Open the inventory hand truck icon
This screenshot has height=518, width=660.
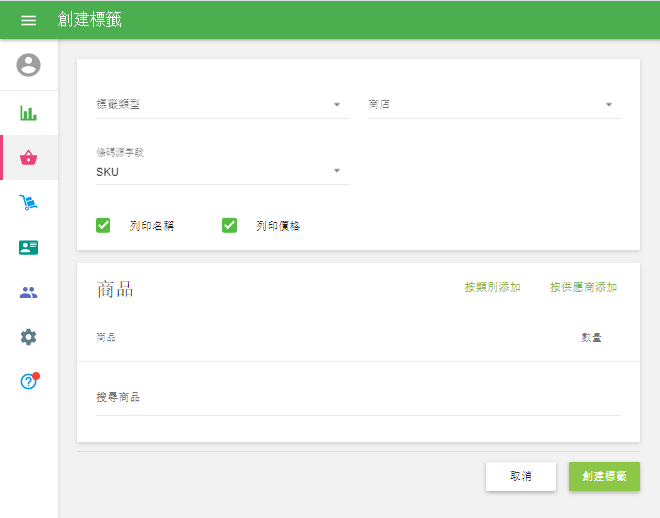(x=29, y=203)
